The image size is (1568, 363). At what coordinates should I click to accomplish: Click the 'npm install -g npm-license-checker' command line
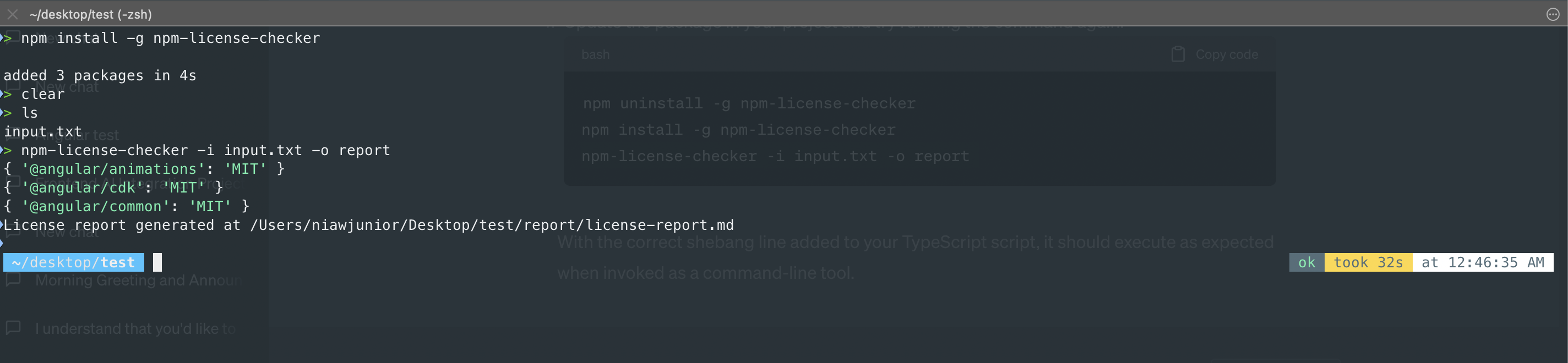tap(171, 38)
